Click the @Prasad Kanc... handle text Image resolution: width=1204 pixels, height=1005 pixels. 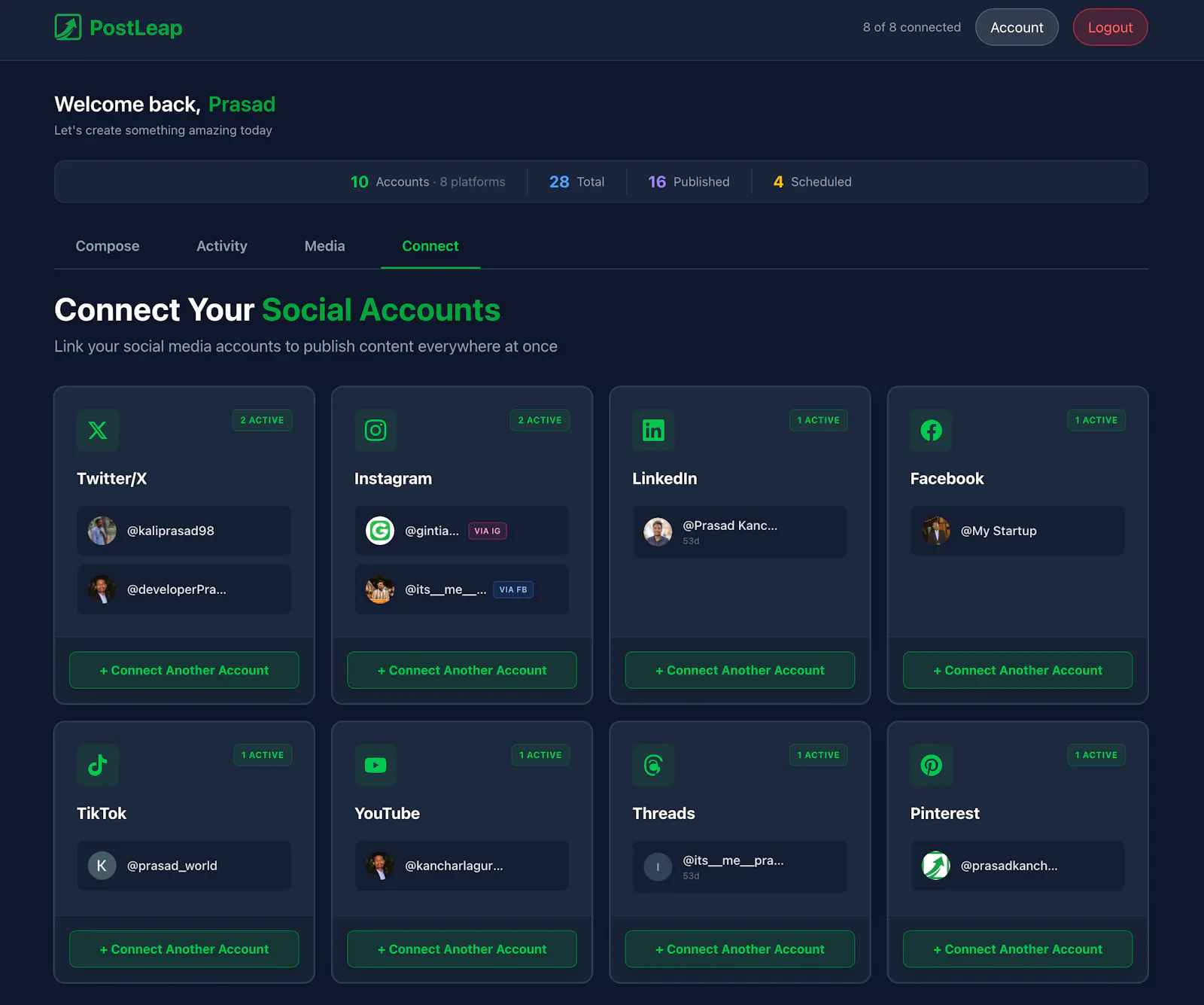[730, 525]
